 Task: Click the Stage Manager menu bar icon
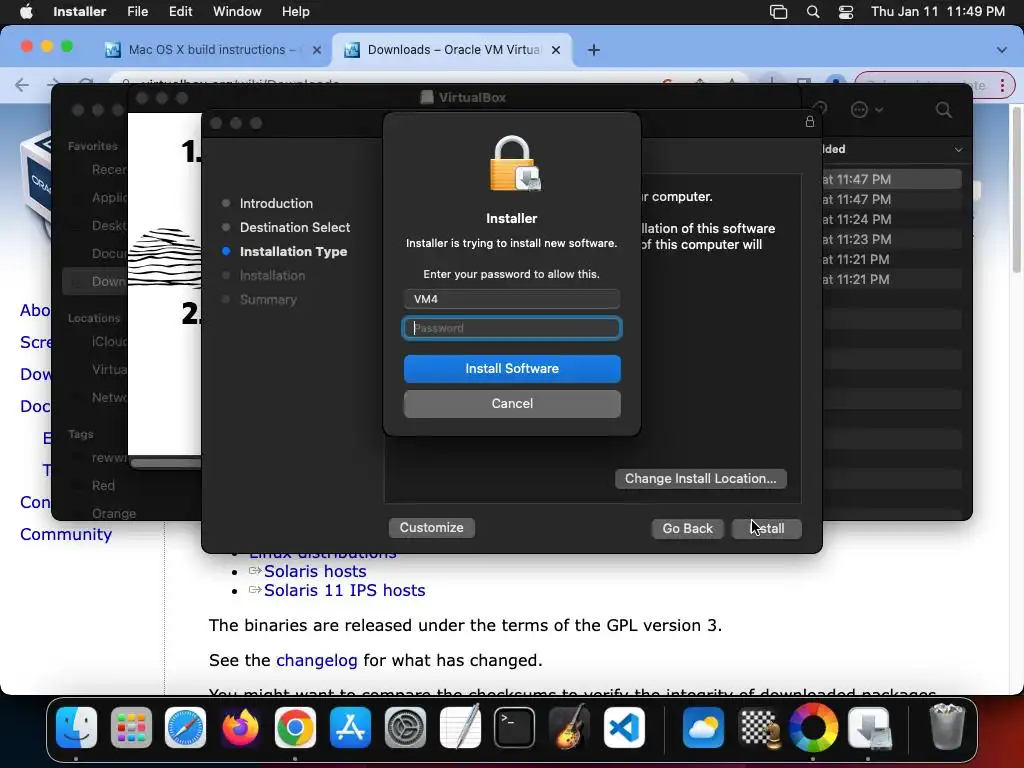pyautogui.click(x=778, y=12)
